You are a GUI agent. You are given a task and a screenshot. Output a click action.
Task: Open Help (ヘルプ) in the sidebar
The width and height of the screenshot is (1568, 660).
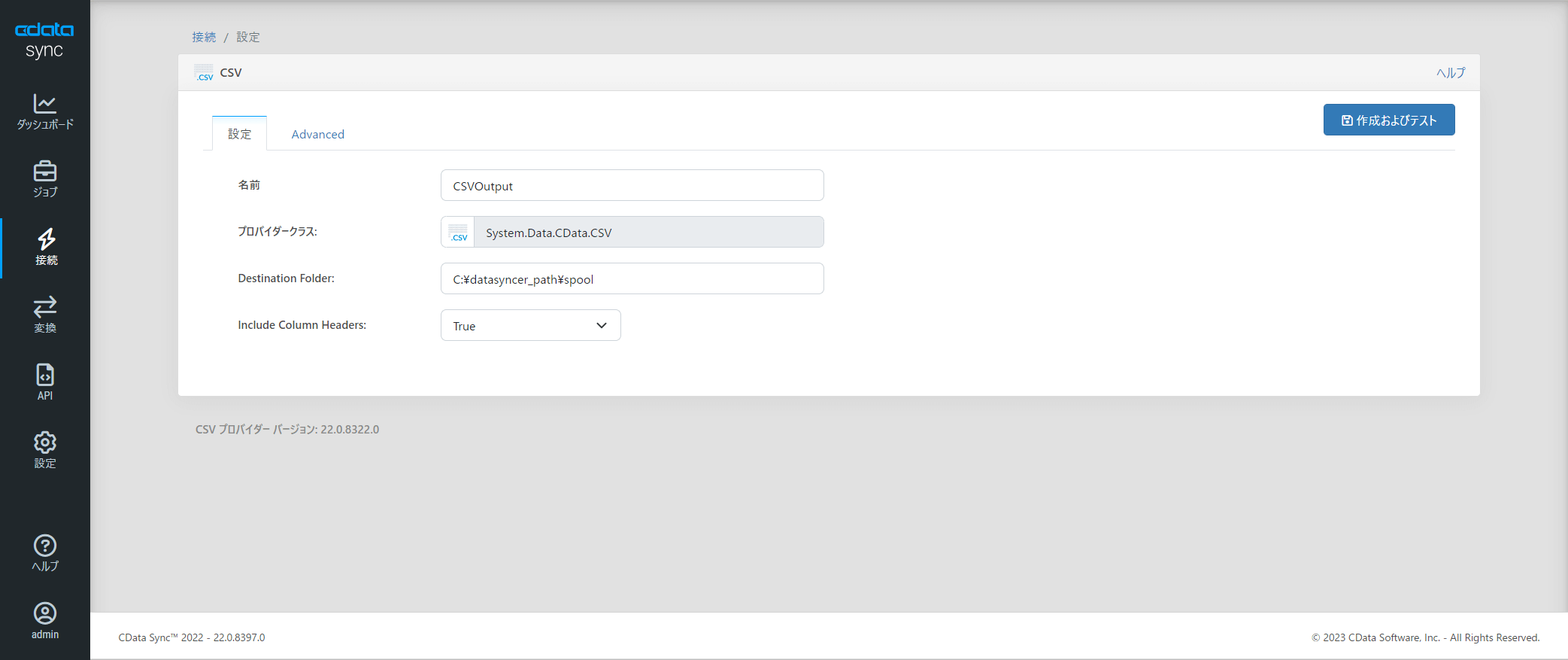pos(45,553)
